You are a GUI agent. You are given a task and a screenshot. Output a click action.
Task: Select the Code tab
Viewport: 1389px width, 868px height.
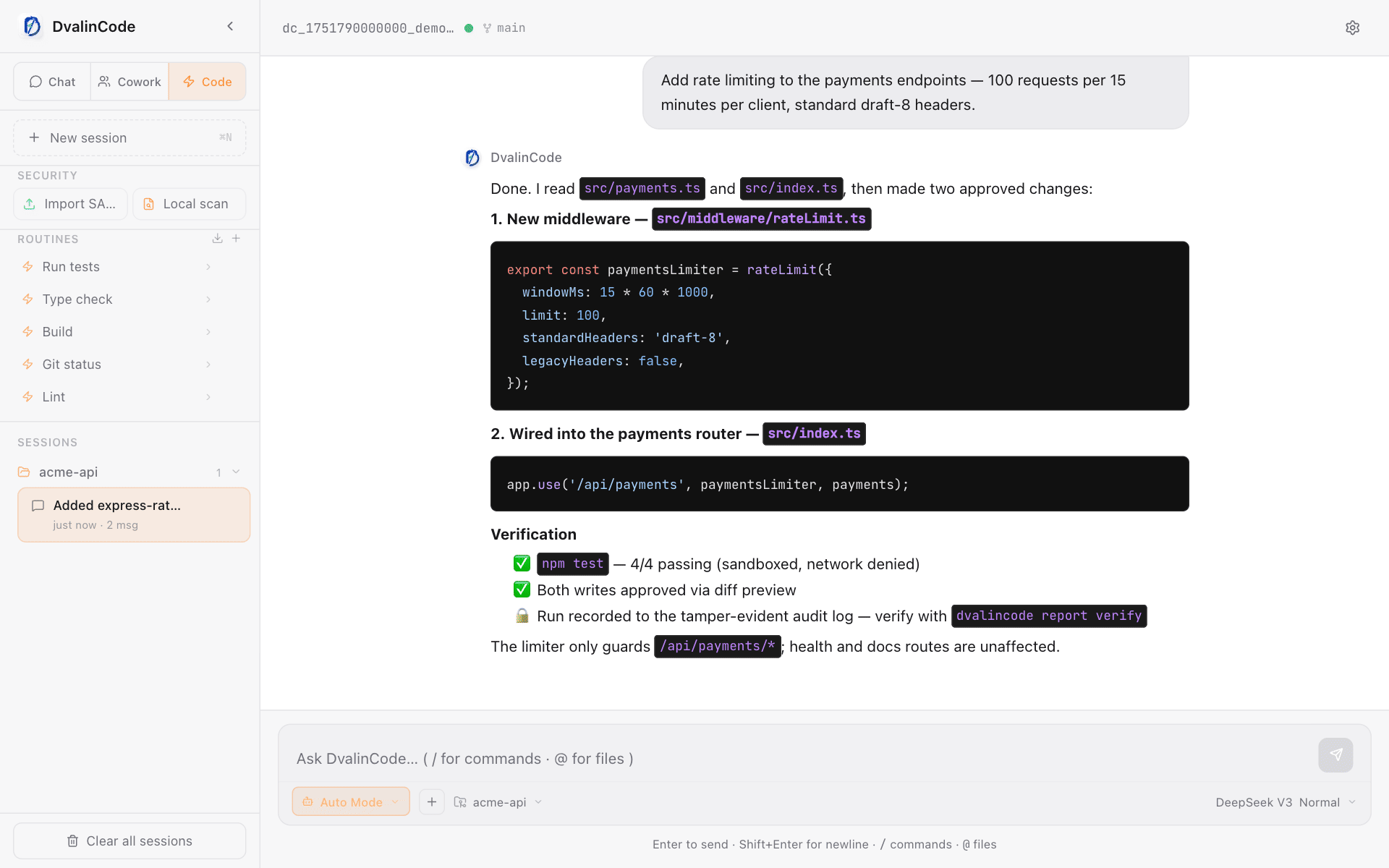click(x=207, y=82)
